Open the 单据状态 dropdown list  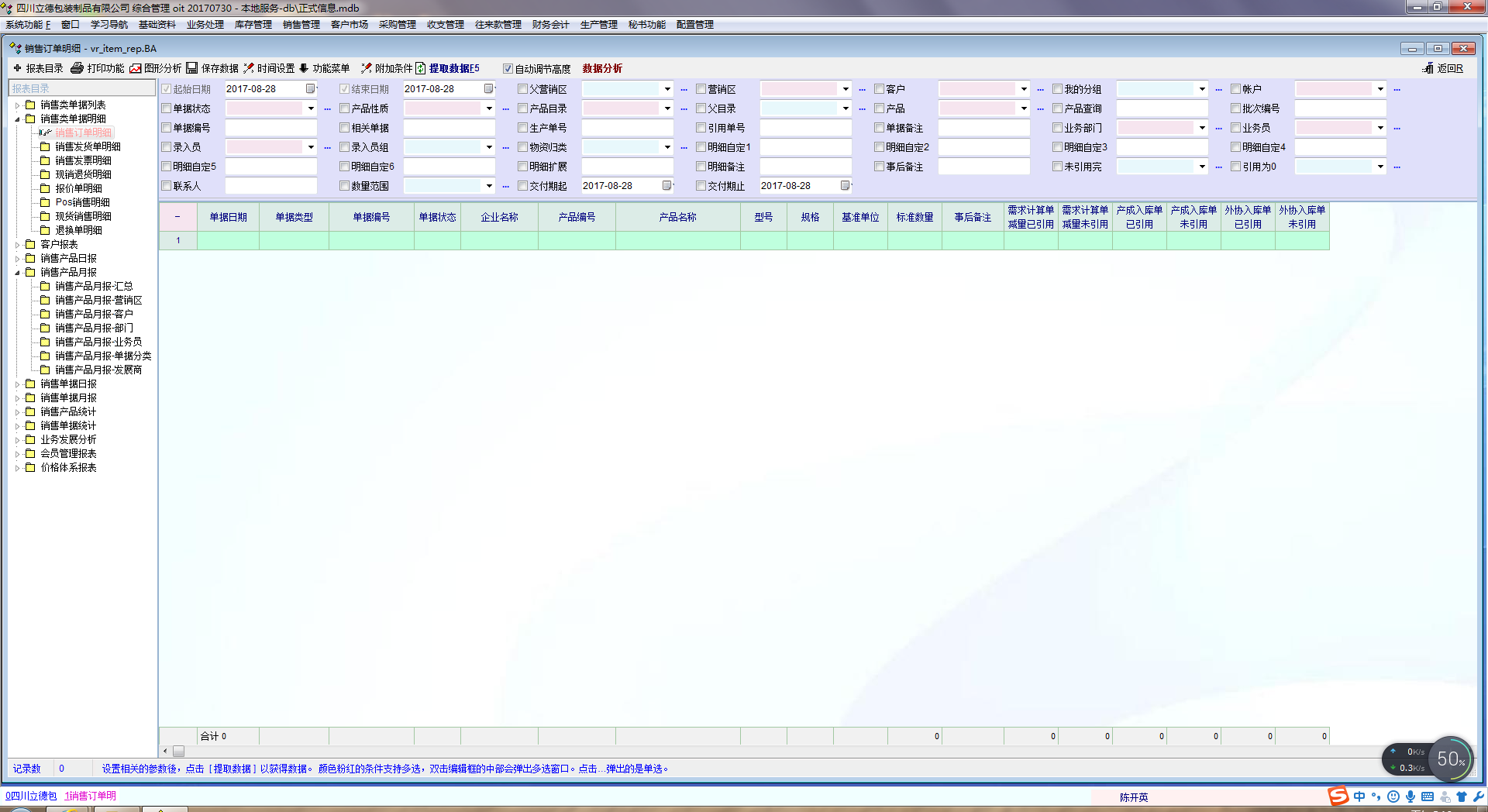(x=311, y=108)
